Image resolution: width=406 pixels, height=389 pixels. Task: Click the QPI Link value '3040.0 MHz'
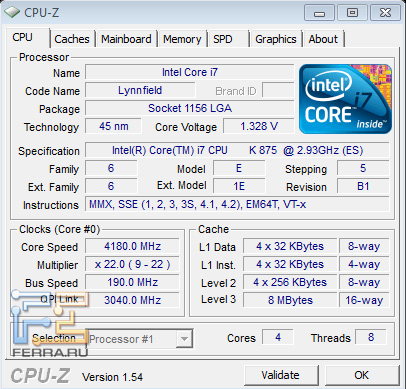132,300
